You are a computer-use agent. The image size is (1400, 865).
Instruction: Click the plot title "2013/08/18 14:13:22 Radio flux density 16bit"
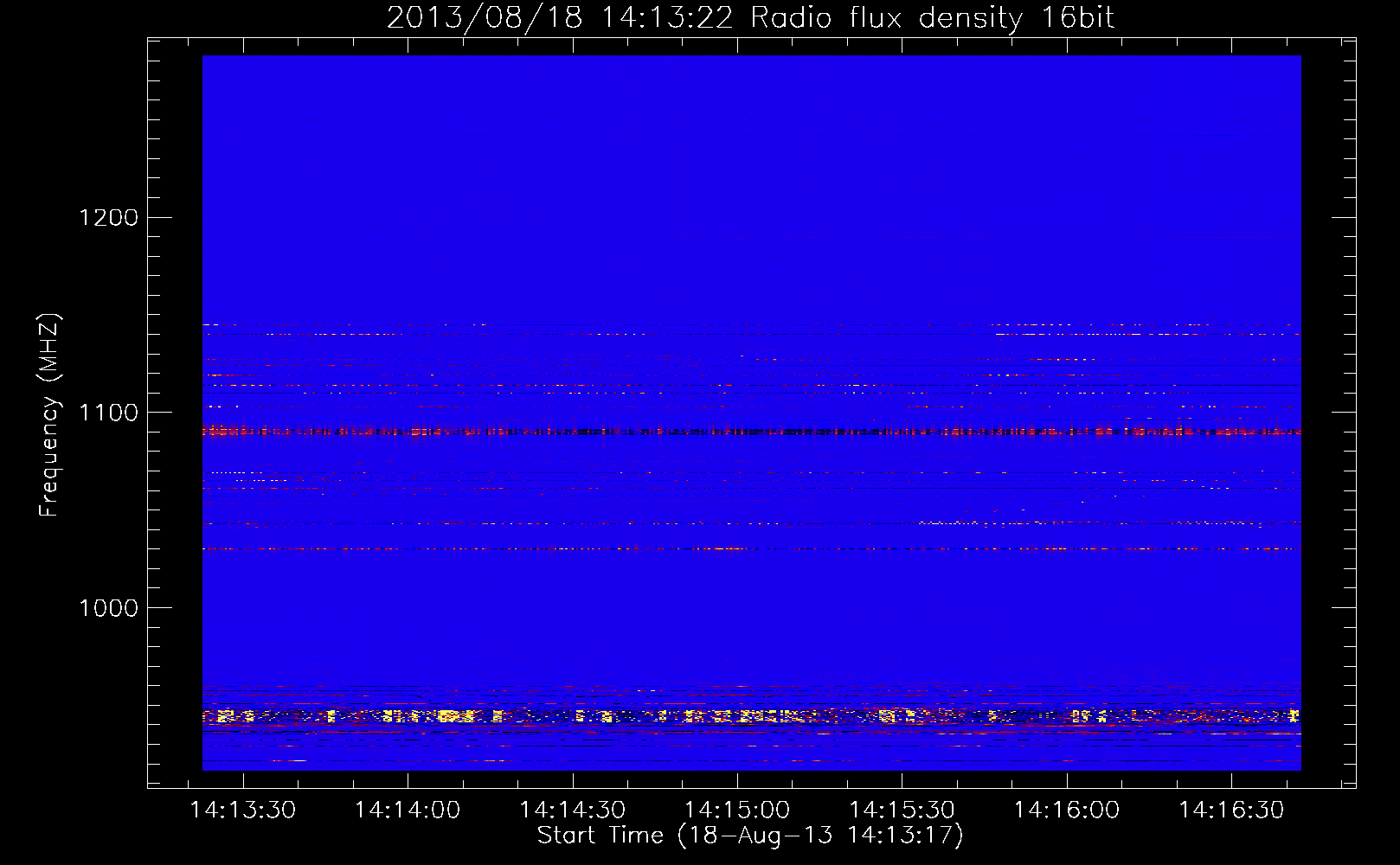[x=750, y=17]
